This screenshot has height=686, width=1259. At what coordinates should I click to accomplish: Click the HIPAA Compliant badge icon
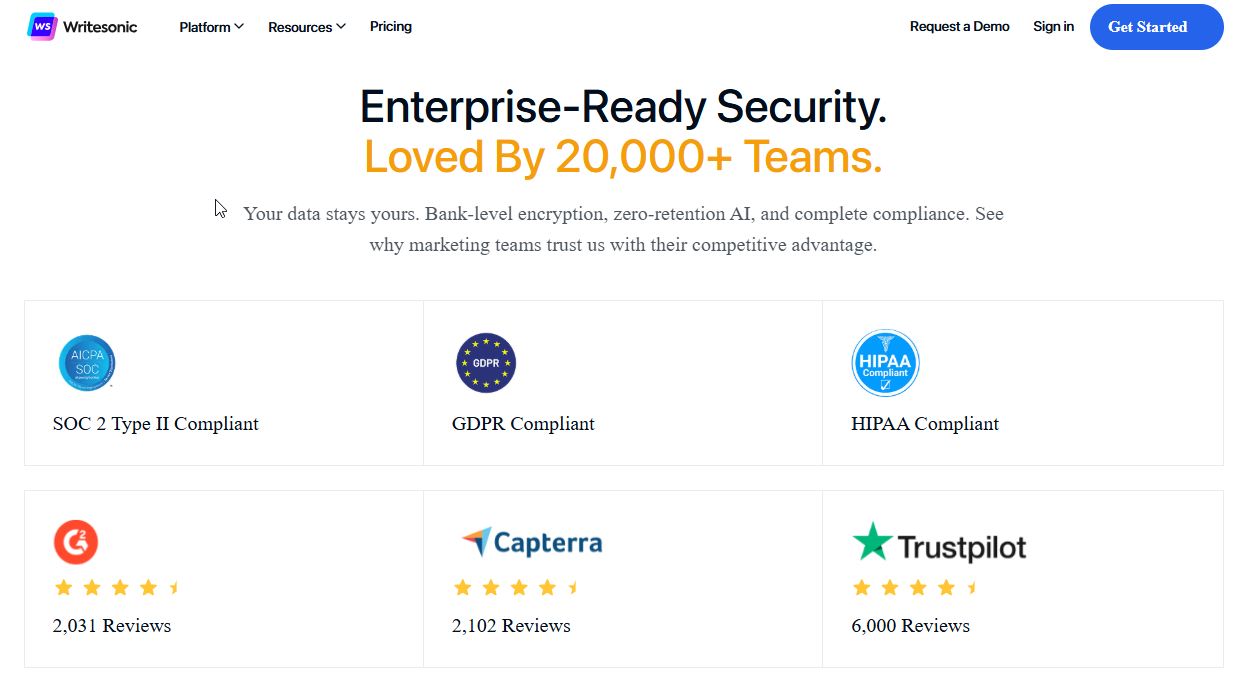tap(885, 363)
